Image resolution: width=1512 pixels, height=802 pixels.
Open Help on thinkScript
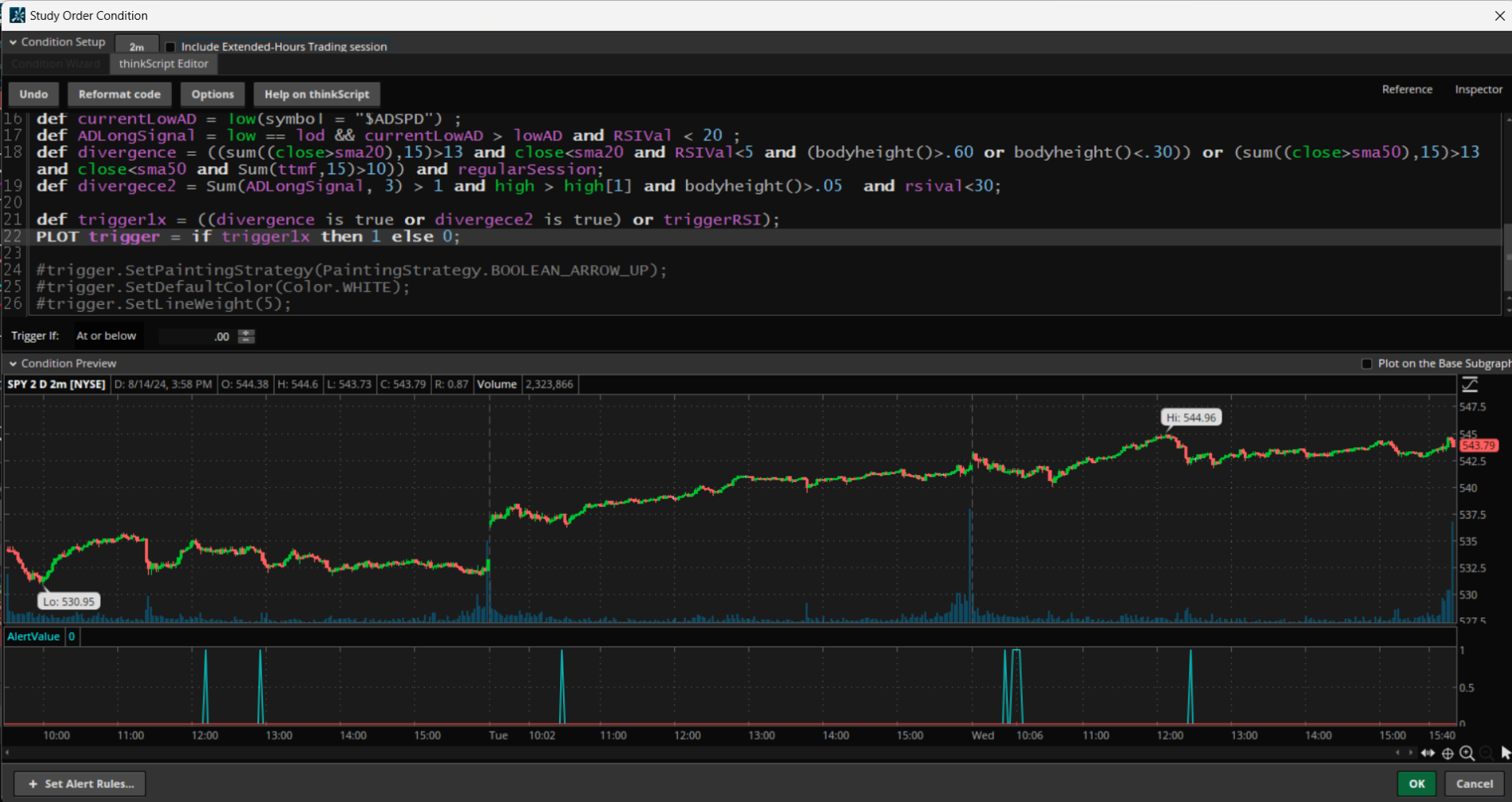pyautogui.click(x=317, y=94)
